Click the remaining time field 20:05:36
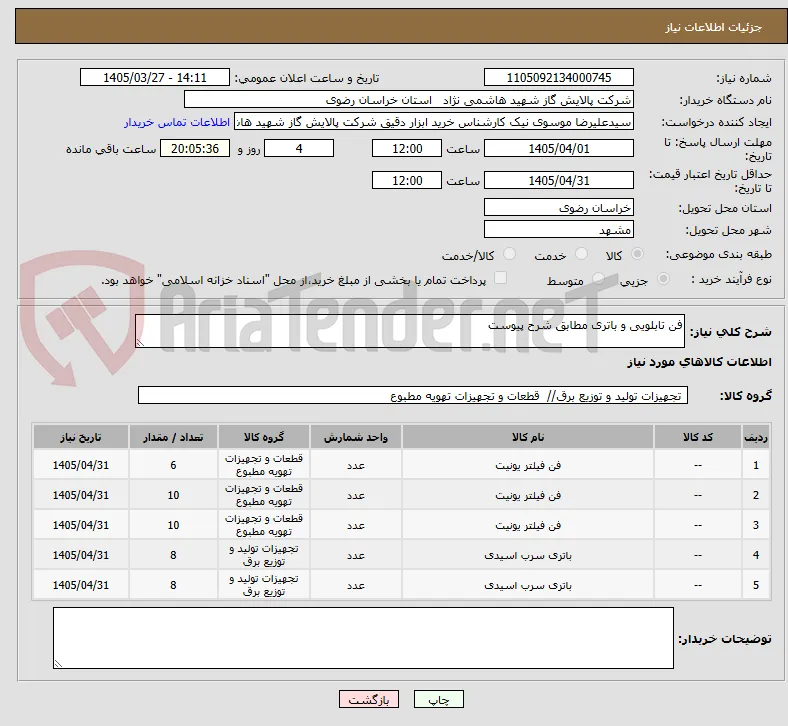Screen dimensions: 788x726 pyautogui.click(x=195, y=148)
